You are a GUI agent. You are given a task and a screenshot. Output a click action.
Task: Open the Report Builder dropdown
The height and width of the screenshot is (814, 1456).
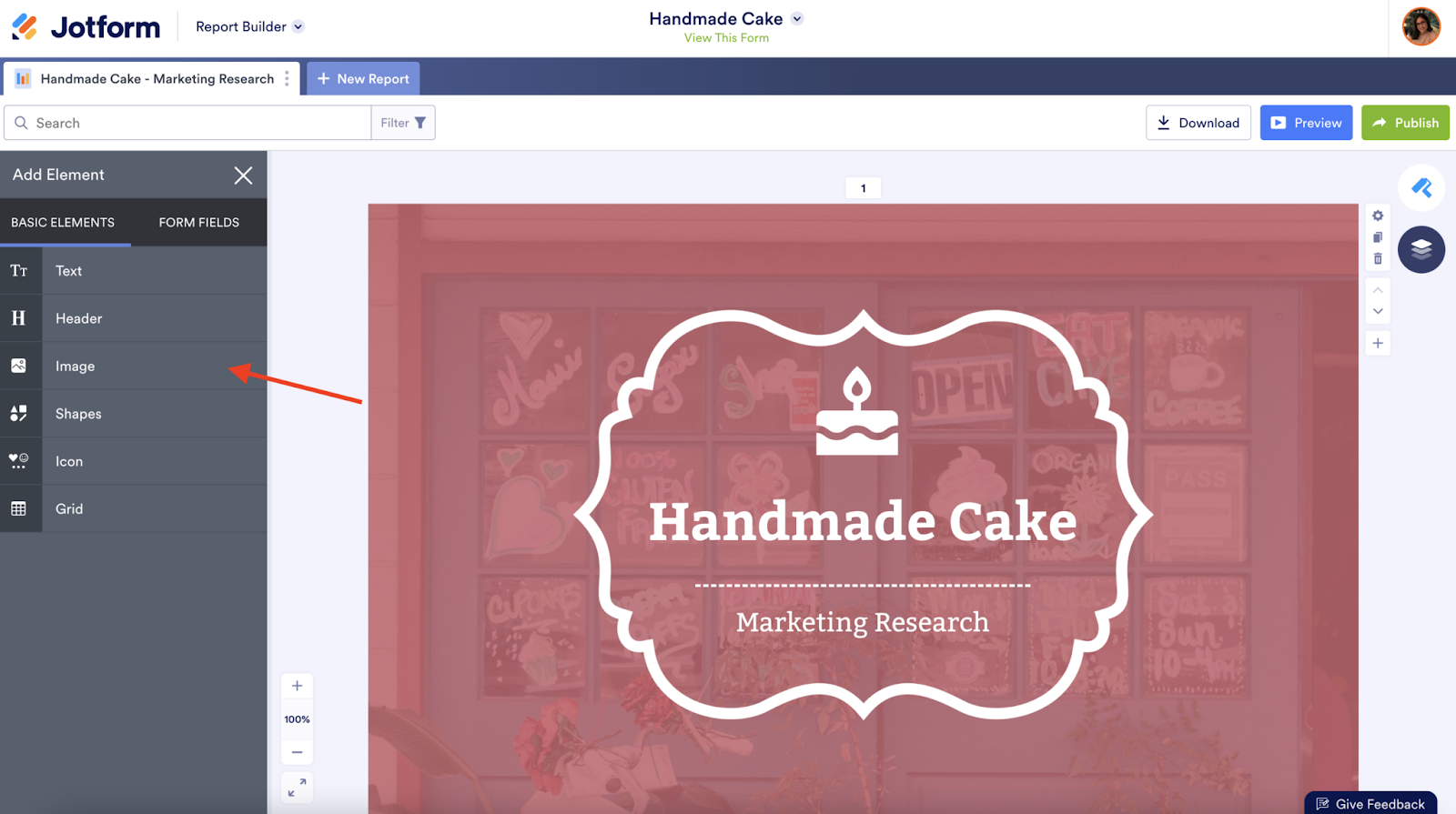click(249, 27)
